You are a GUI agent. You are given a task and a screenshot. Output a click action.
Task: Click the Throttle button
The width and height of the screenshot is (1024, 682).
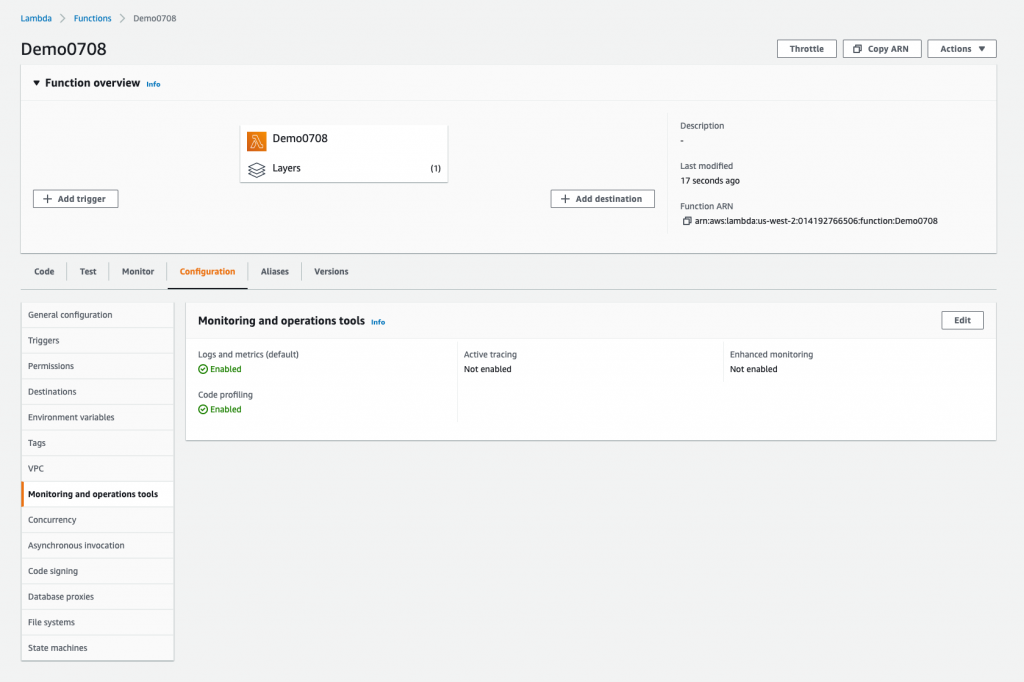pos(806,48)
